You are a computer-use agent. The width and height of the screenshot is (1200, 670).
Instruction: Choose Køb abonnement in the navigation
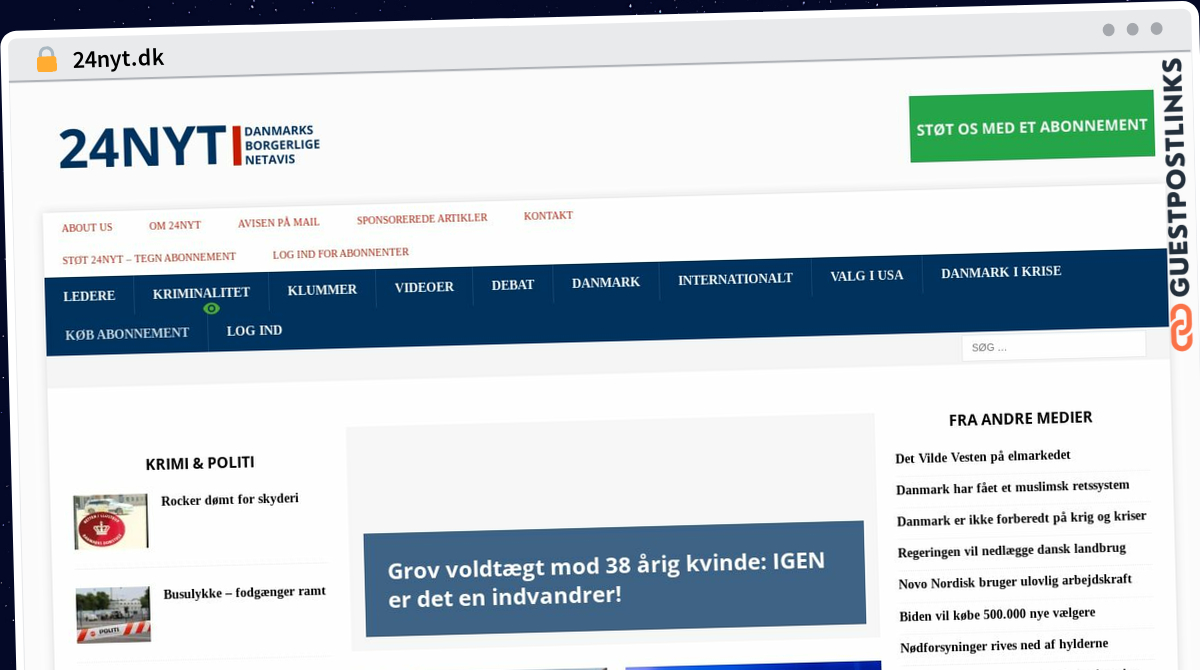[x=127, y=334]
